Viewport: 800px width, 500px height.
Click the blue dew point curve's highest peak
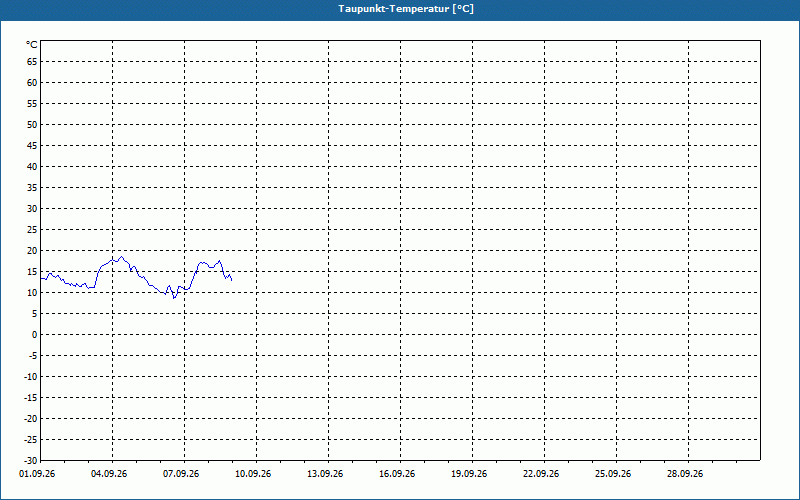tap(121, 257)
